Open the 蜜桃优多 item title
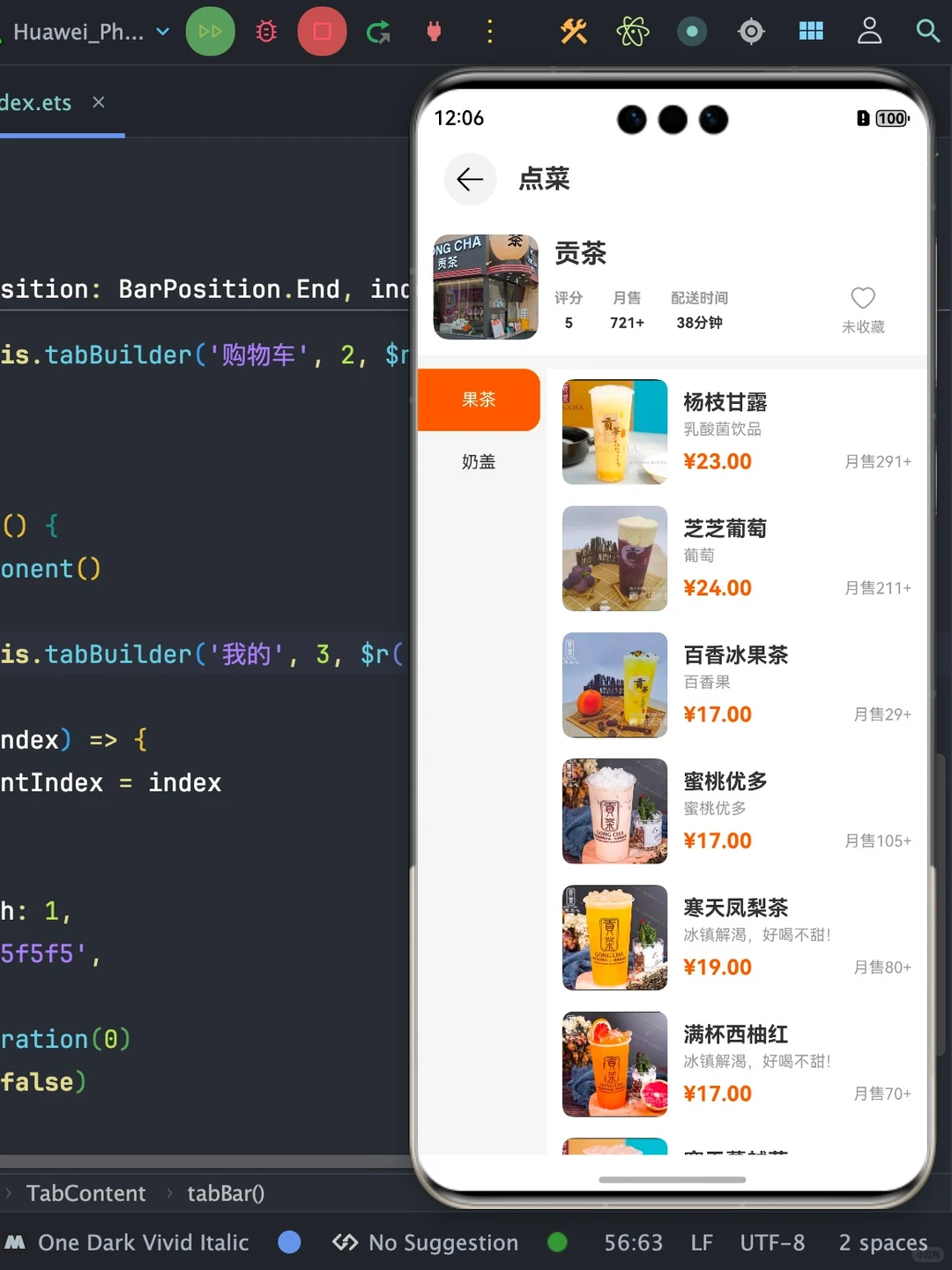The image size is (952, 1270). [x=725, y=781]
